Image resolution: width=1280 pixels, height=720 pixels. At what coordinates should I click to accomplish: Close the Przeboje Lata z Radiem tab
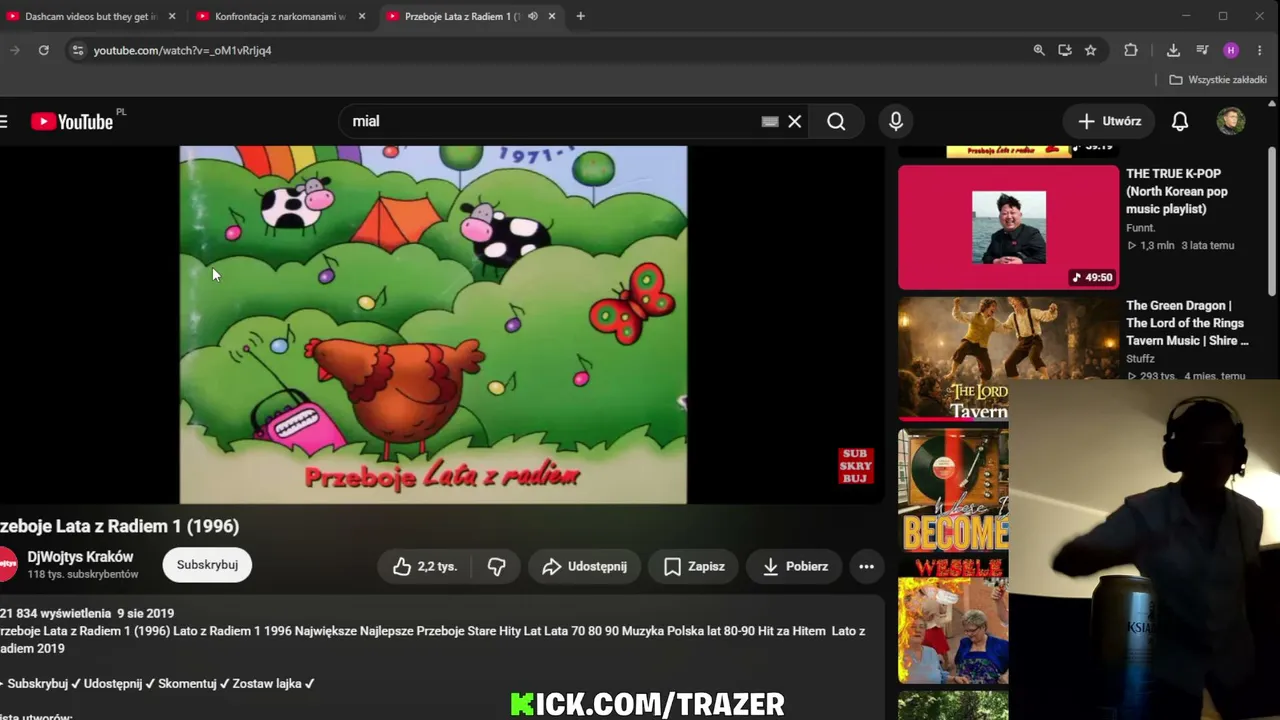coord(552,16)
